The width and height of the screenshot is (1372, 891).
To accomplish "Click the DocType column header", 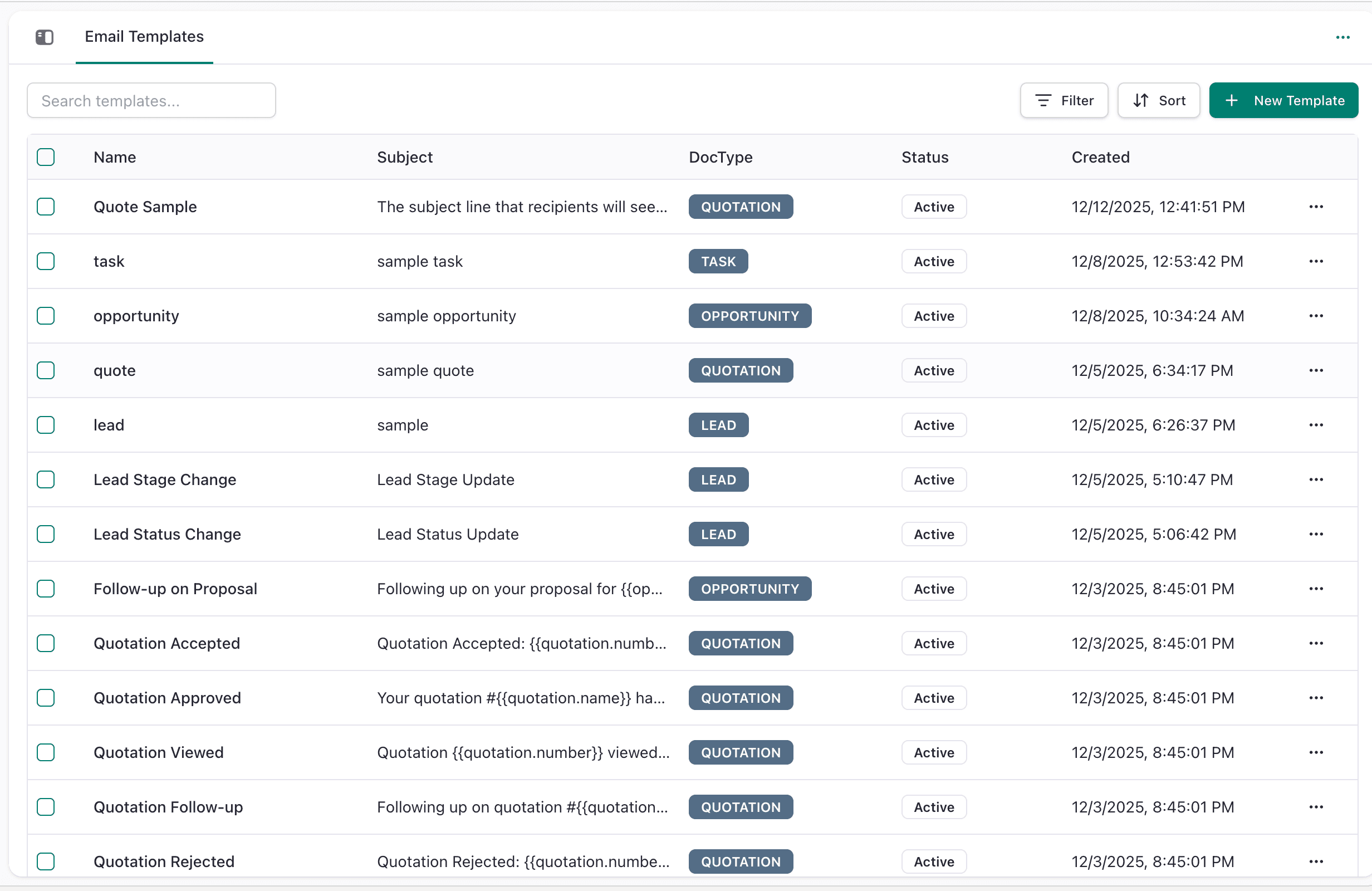I will (x=721, y=158).
